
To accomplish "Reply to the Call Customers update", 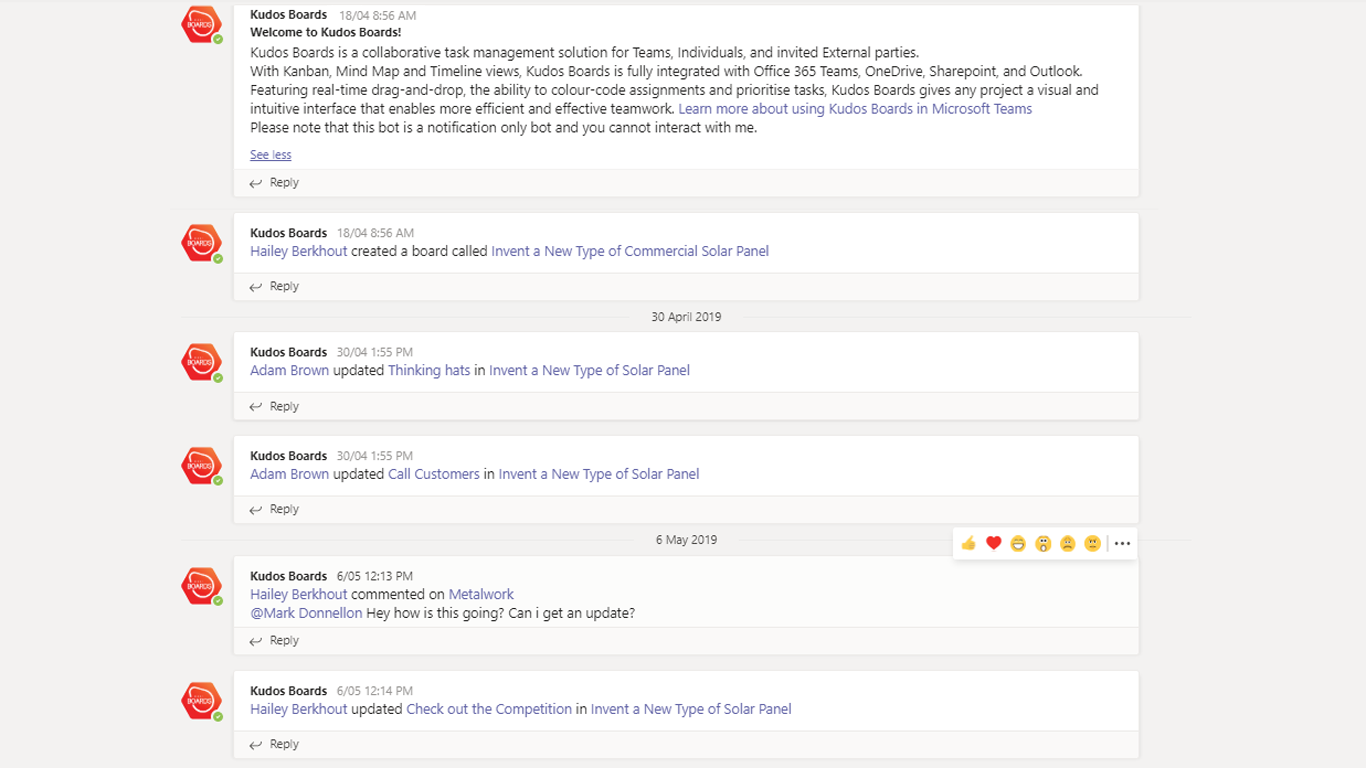I will [x=274, y=510].
